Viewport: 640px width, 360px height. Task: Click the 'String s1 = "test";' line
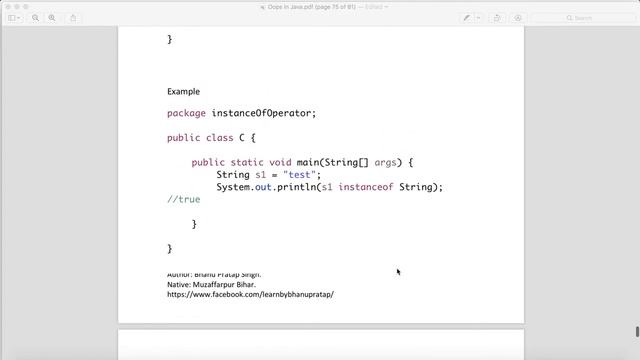pos(269,175)
